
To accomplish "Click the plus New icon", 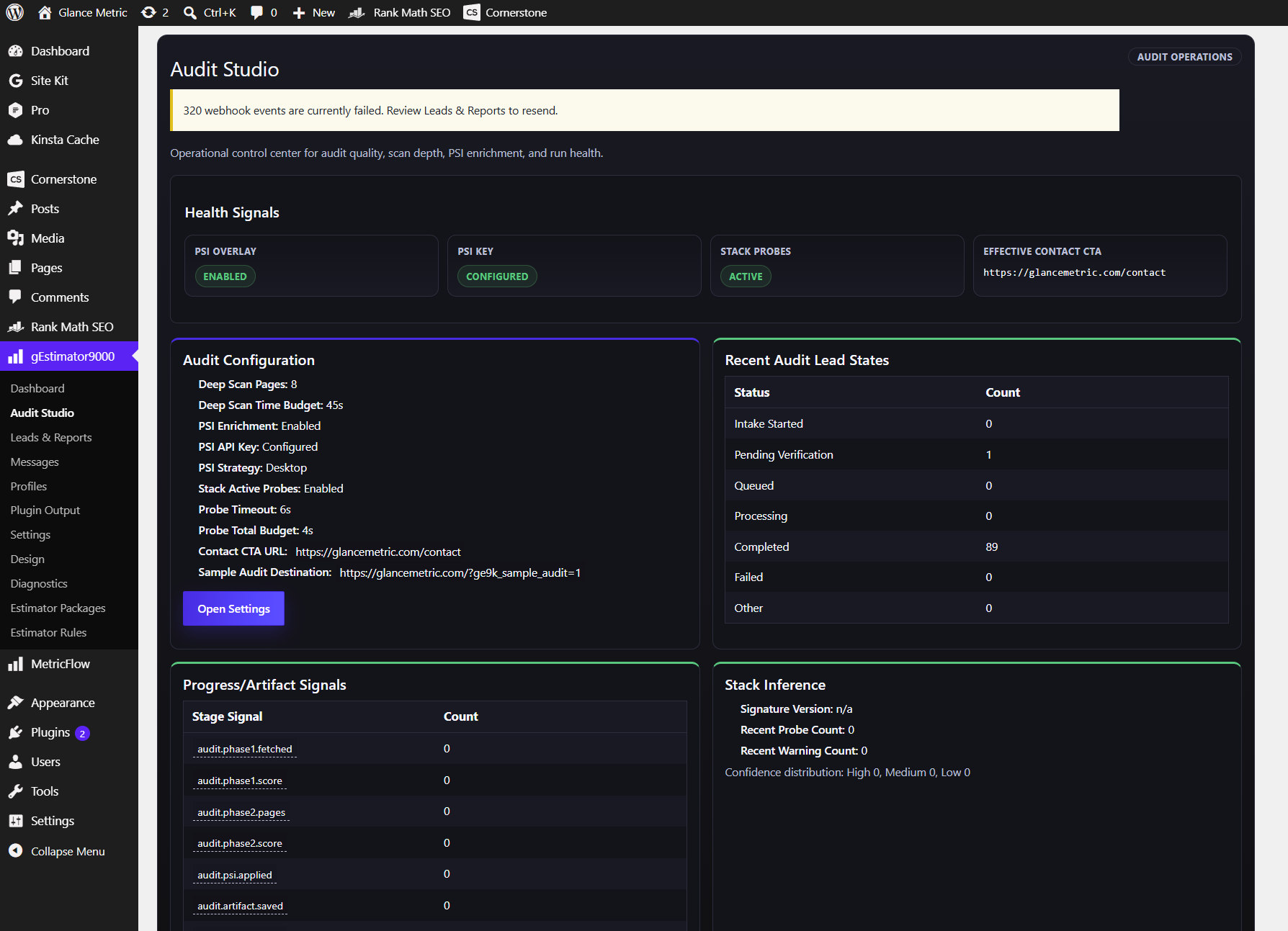I will (x=299, y=12).
